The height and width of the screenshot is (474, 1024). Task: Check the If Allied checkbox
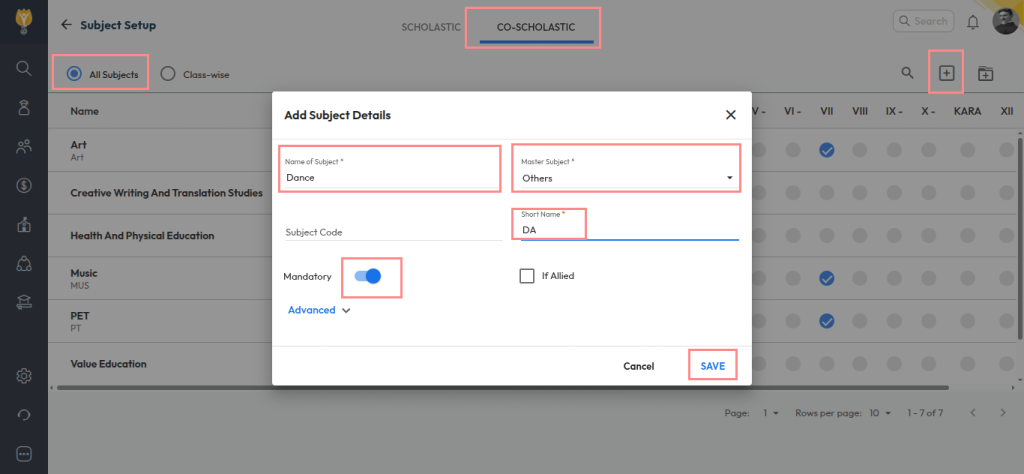[527, 276]
